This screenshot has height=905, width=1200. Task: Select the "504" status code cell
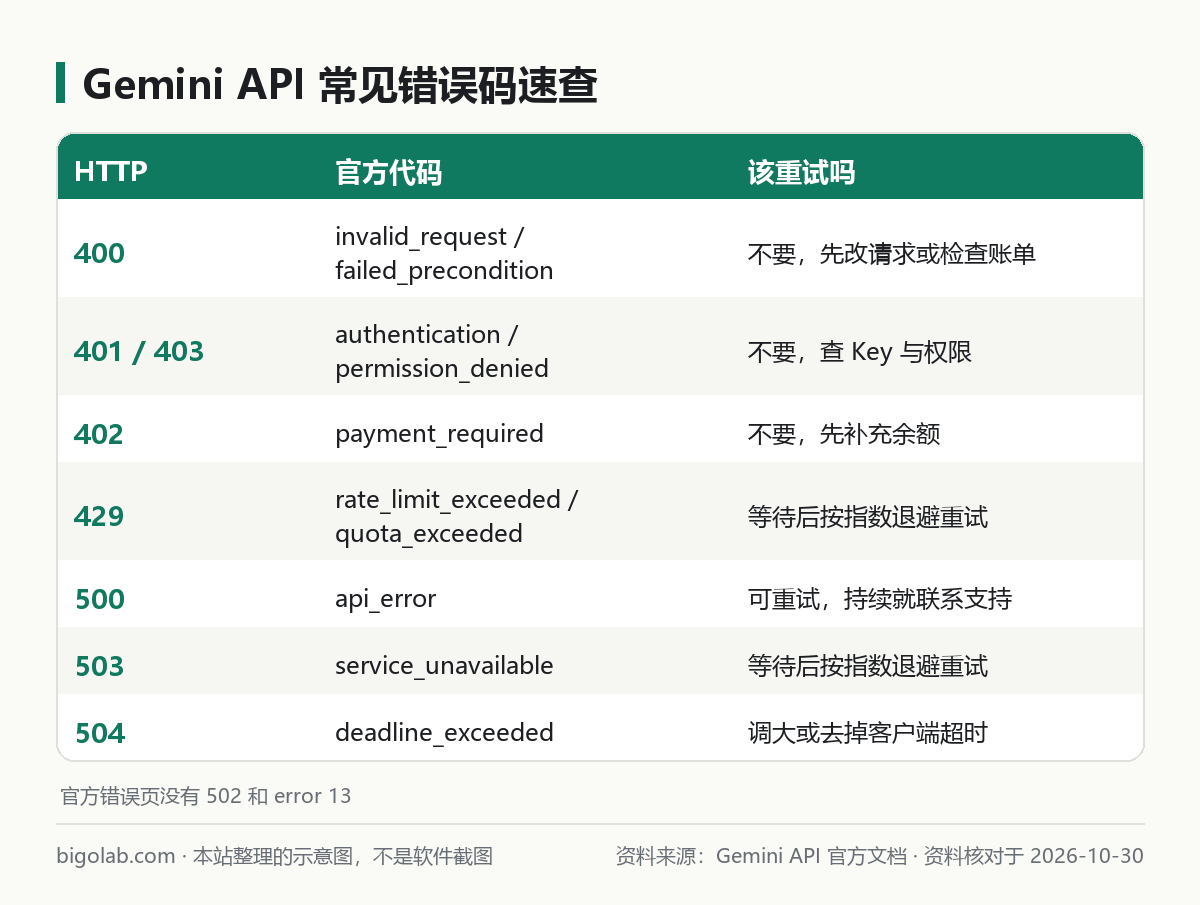click(x=100, y=734)
